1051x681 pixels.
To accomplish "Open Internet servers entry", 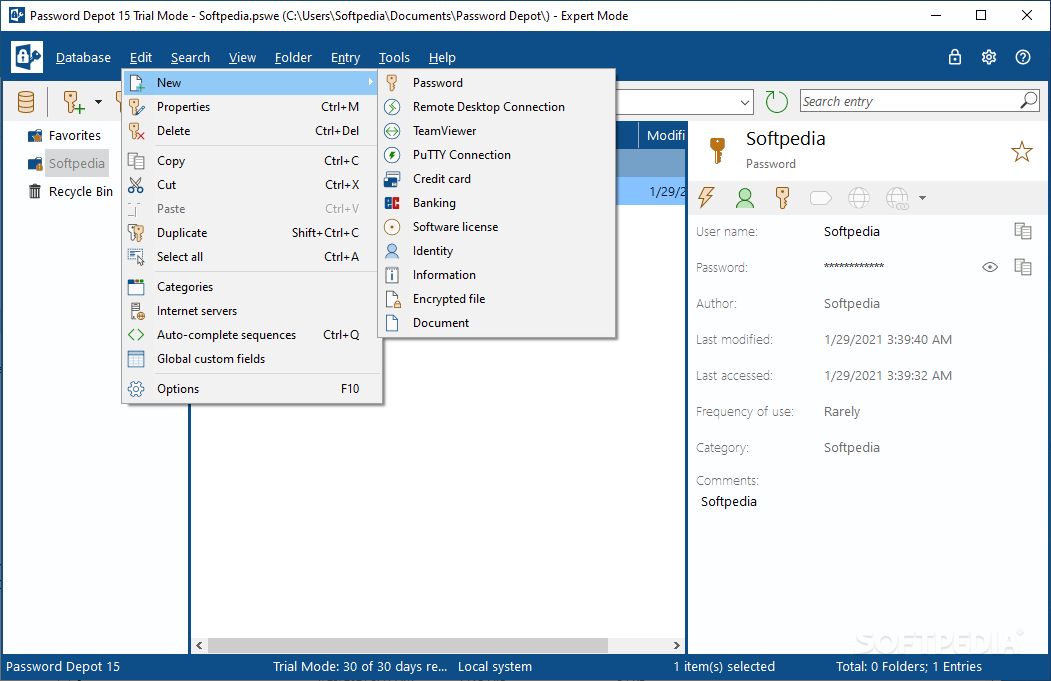I will (x=251, y=311).
